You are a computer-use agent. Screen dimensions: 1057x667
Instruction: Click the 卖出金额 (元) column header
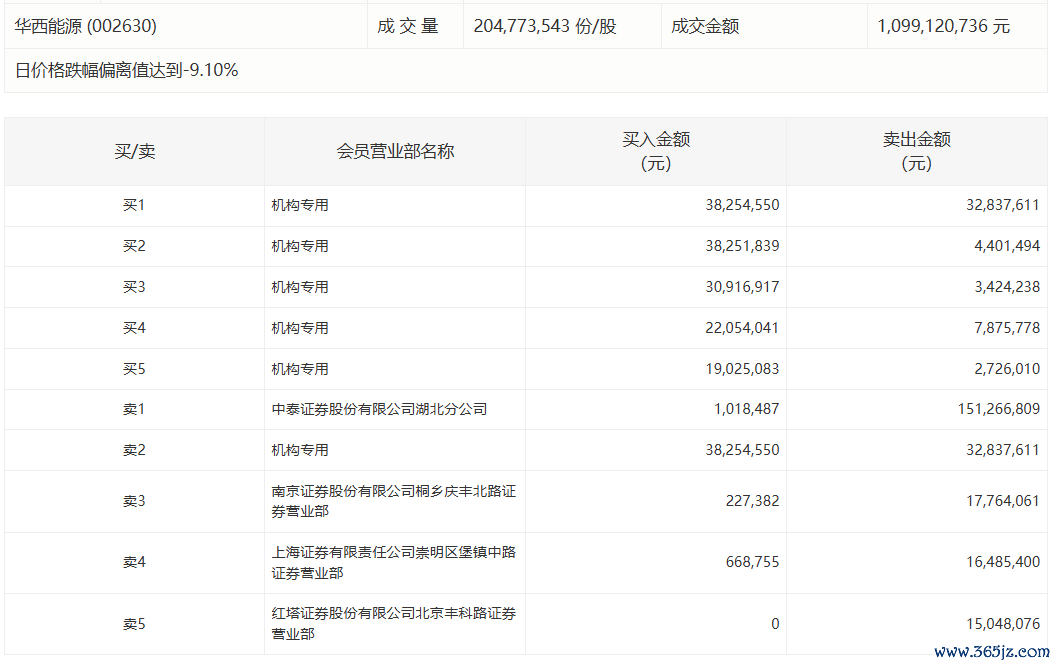[x=916, y=151]
